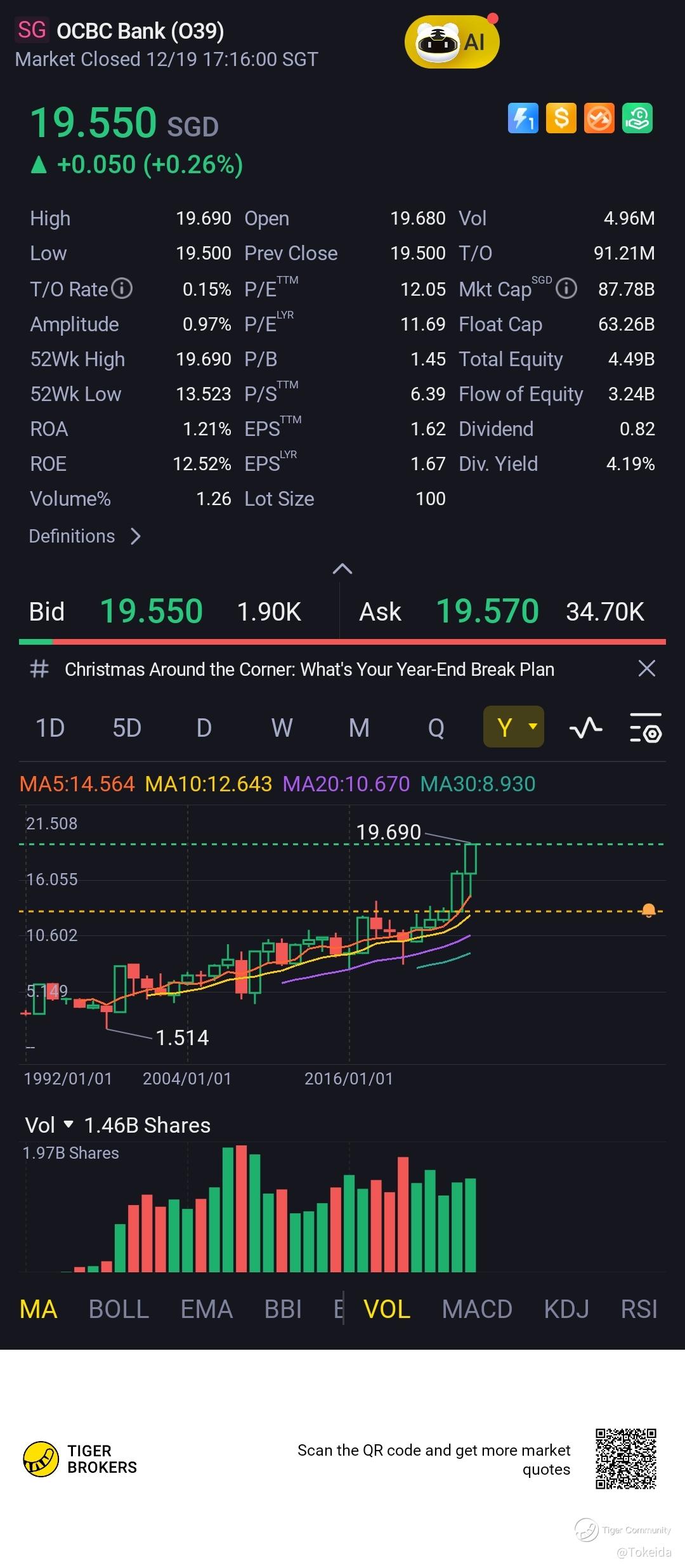This screenshot has width=685, height=1568.
Task: Open the Y period dropdown arrow
Action: (533, 727)
